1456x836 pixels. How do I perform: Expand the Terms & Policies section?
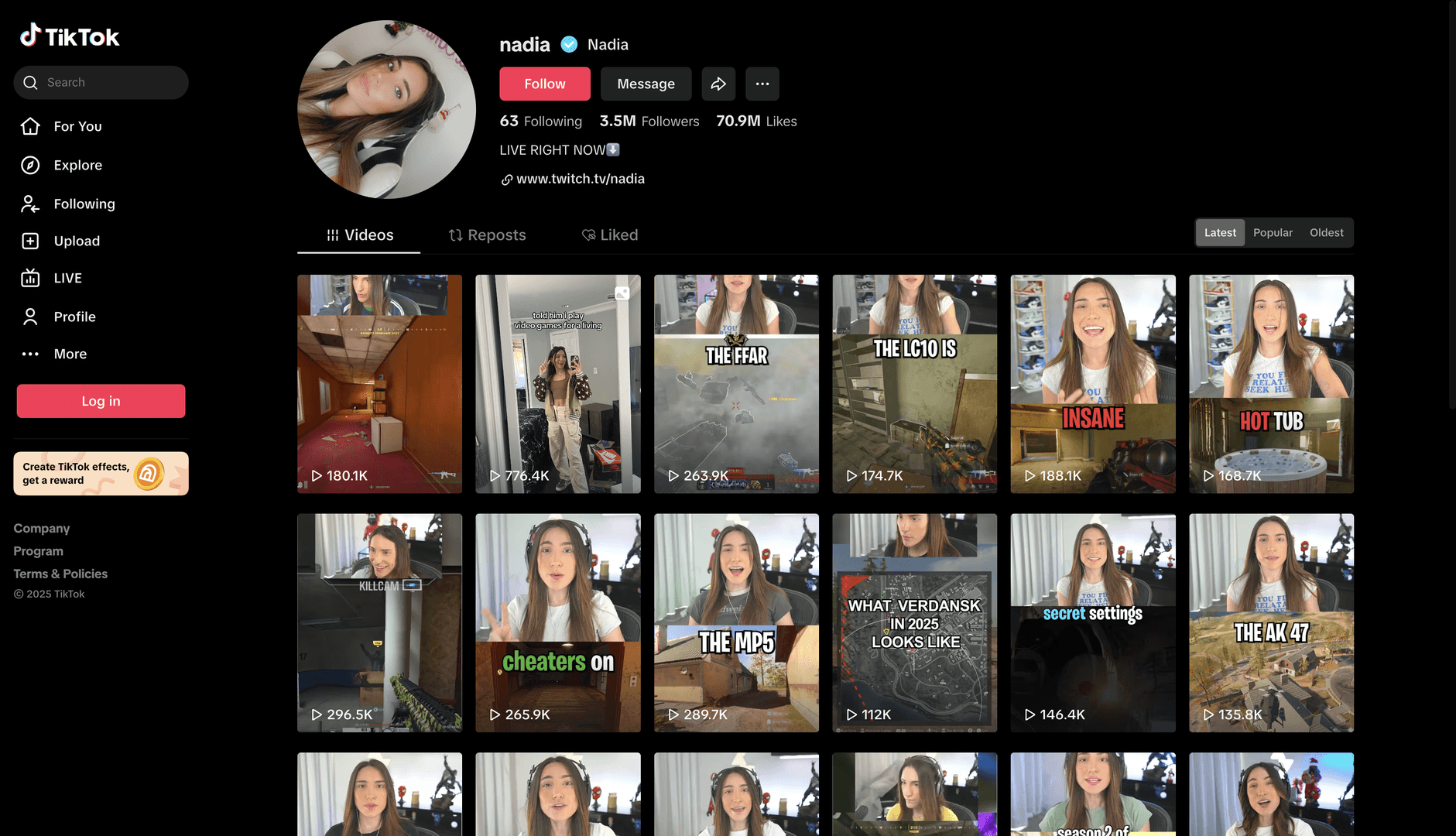(60, 574)
